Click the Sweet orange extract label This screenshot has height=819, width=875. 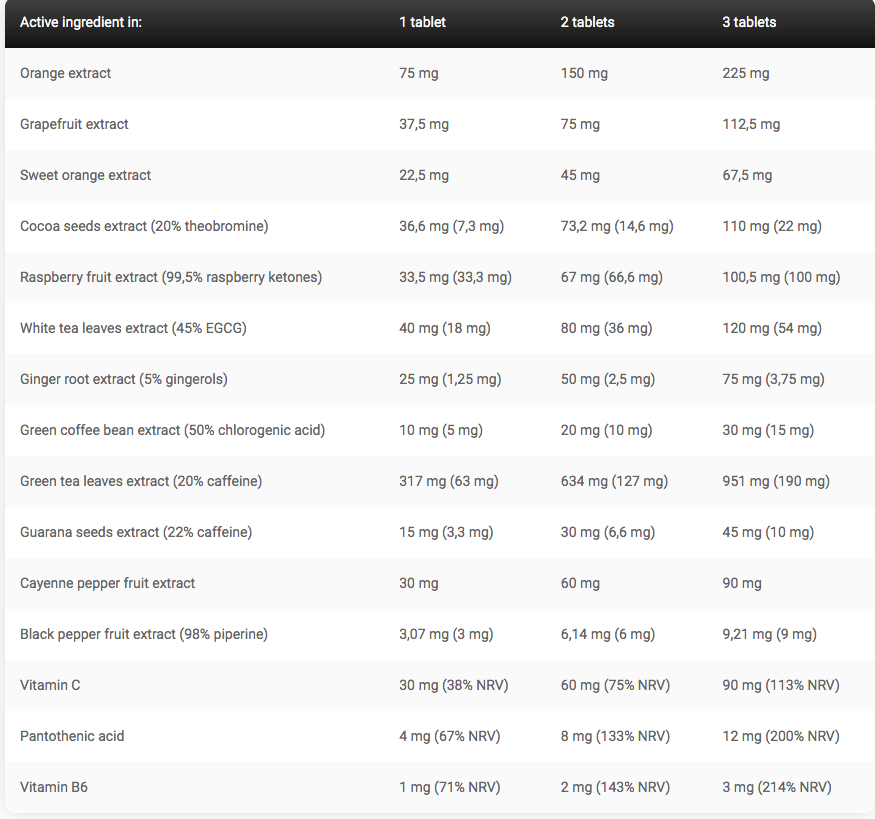click(86, 175)
